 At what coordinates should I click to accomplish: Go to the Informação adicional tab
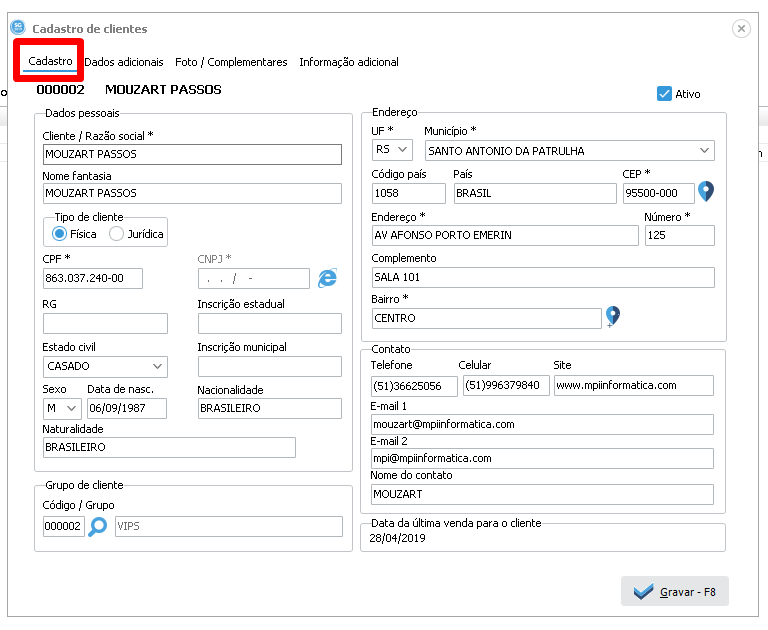[x=348, y=62]
